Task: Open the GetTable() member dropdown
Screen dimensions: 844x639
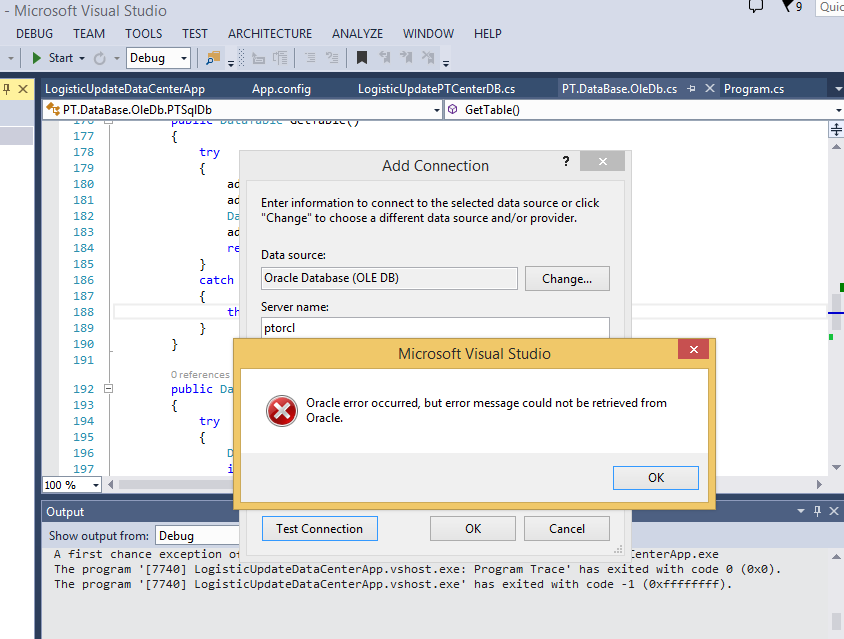Action: [839, 110]
